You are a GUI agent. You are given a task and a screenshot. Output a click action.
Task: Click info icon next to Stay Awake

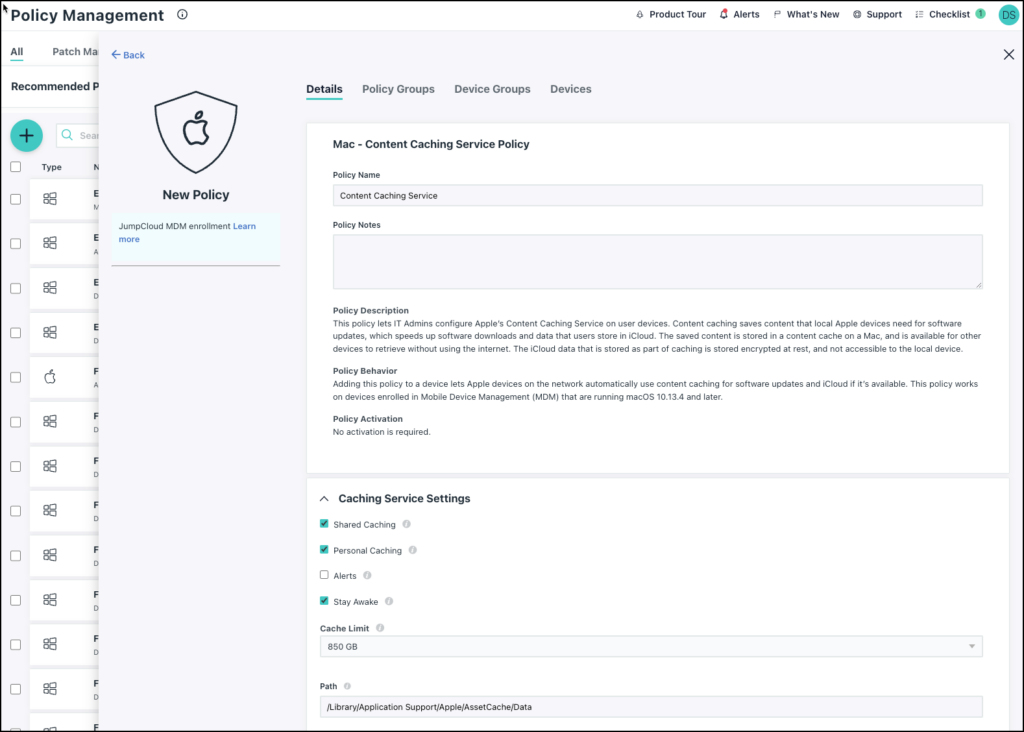[x=389, y=602]
